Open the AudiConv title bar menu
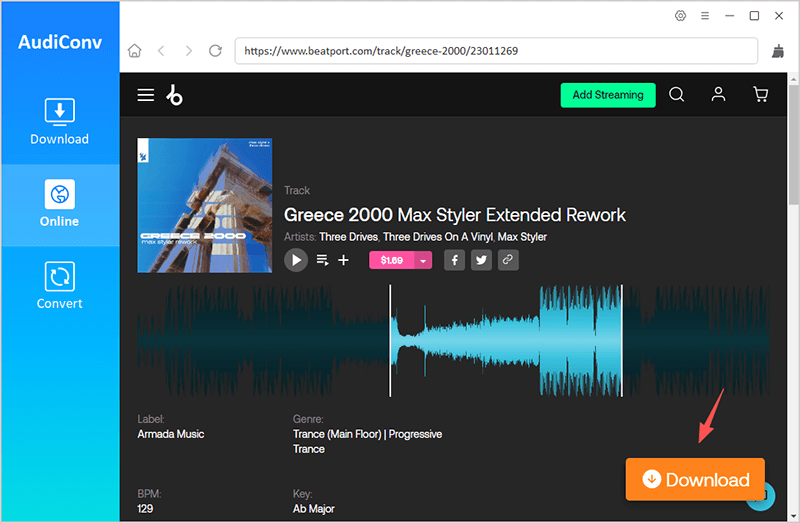The image size is (800, 523). tap(705, 16)
